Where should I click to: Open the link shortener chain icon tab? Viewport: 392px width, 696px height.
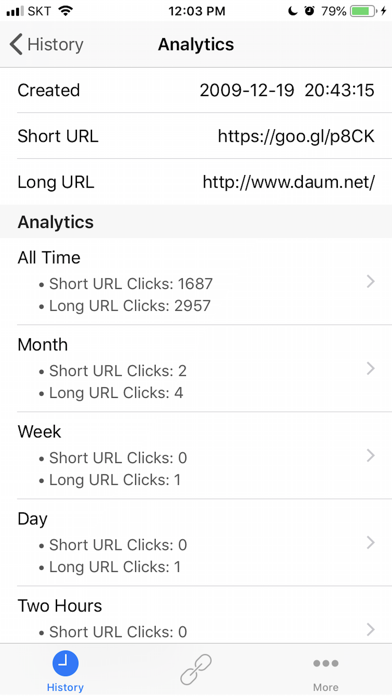click(196, 669)
